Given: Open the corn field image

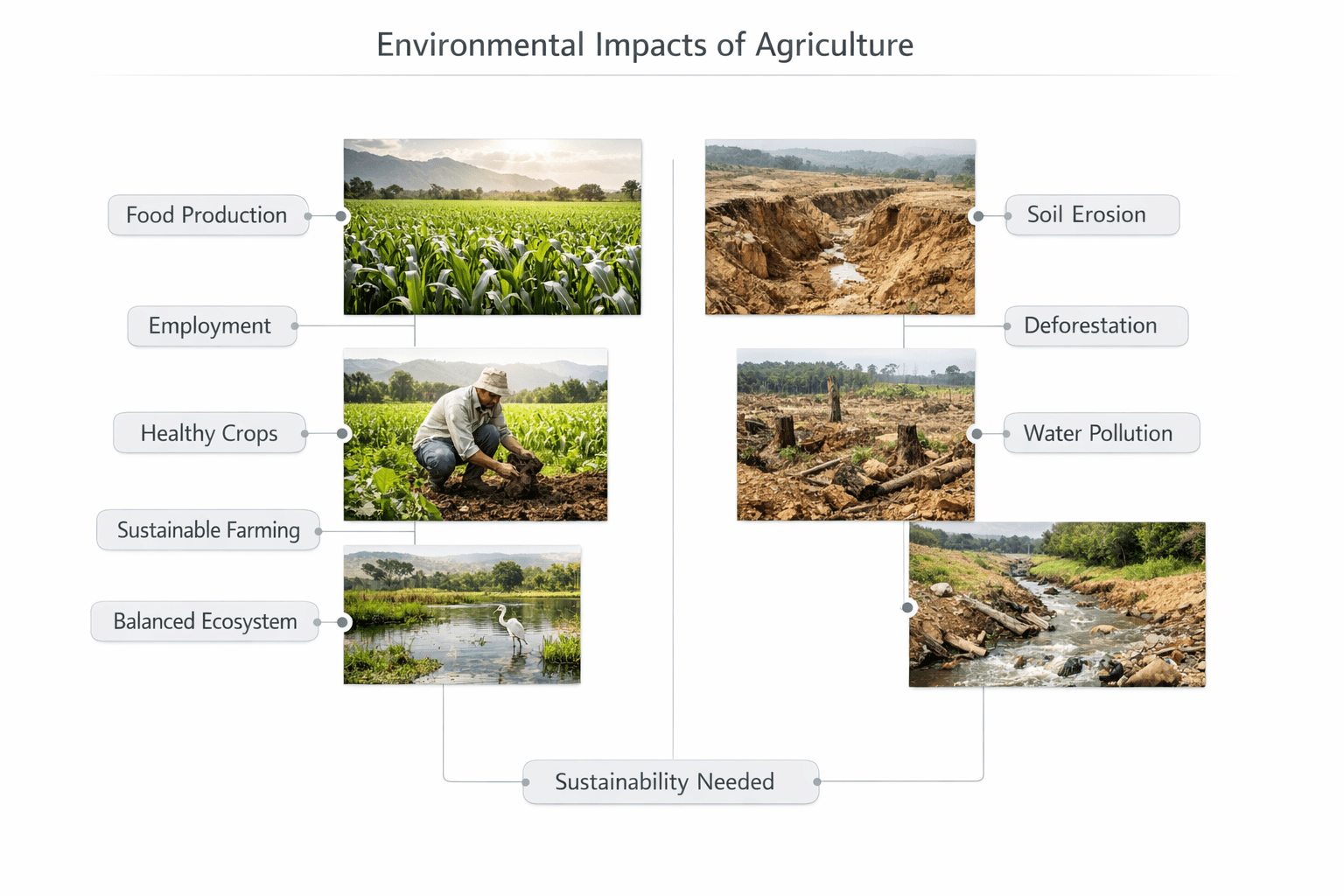Looking at the screenshot, I should (x=493, y=227).
